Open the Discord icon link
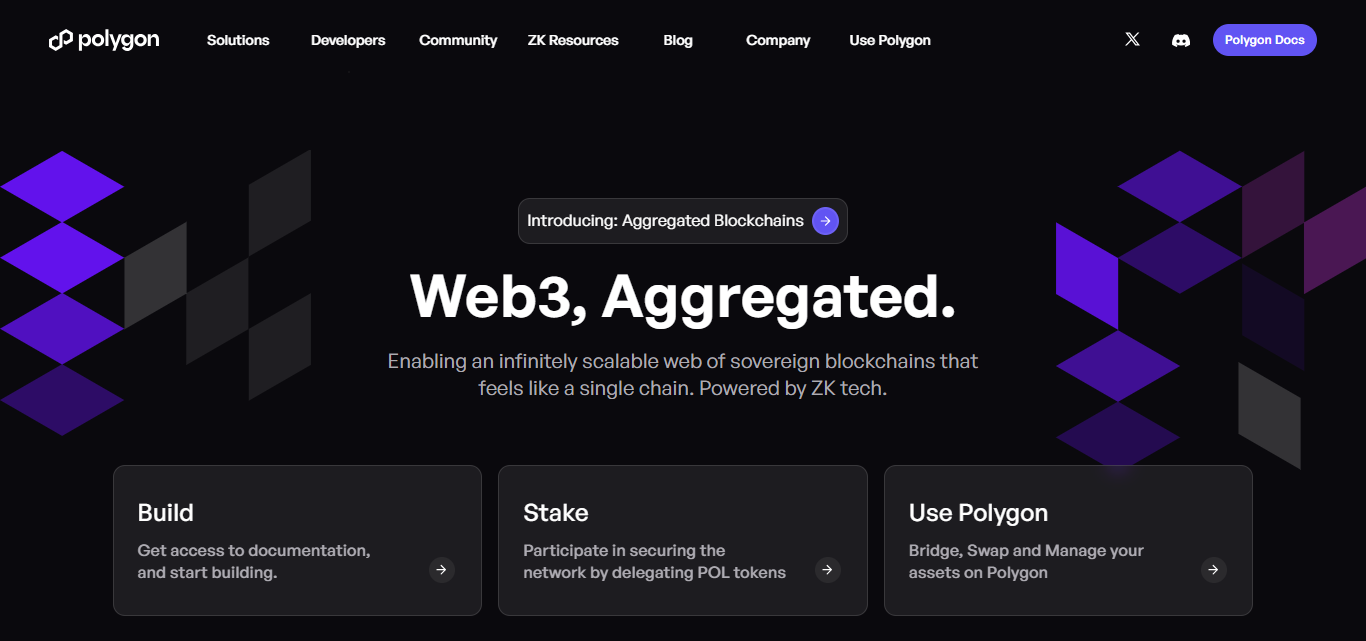 tap(1181, 40)
